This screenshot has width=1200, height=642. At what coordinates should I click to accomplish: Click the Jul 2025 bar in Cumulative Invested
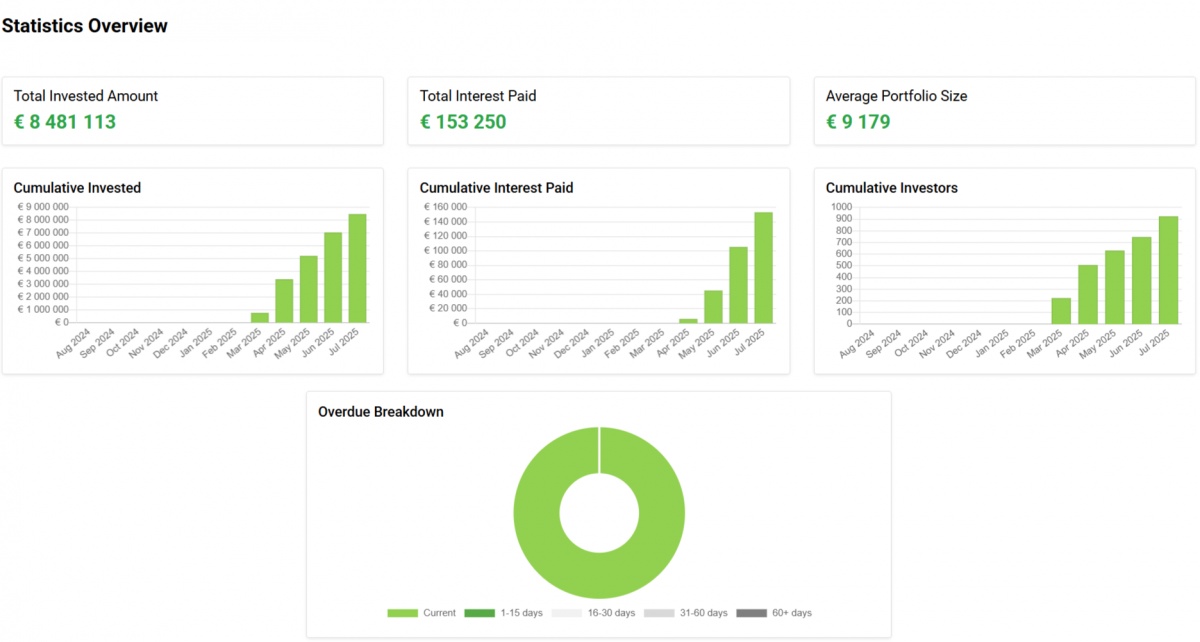357,268
